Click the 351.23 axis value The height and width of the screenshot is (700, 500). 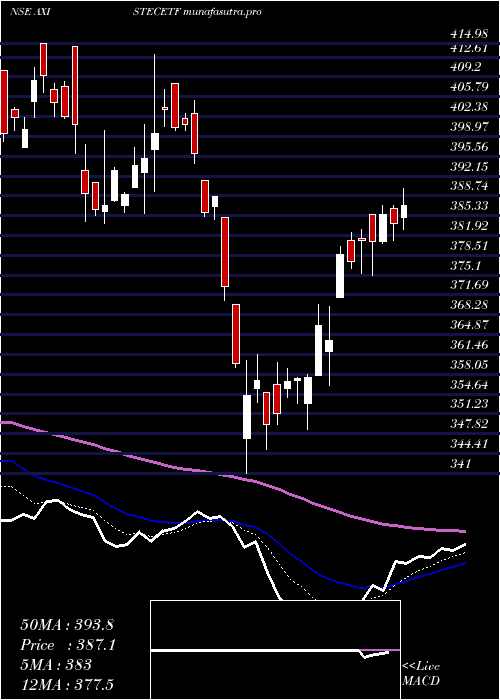(x=469, y=404)
